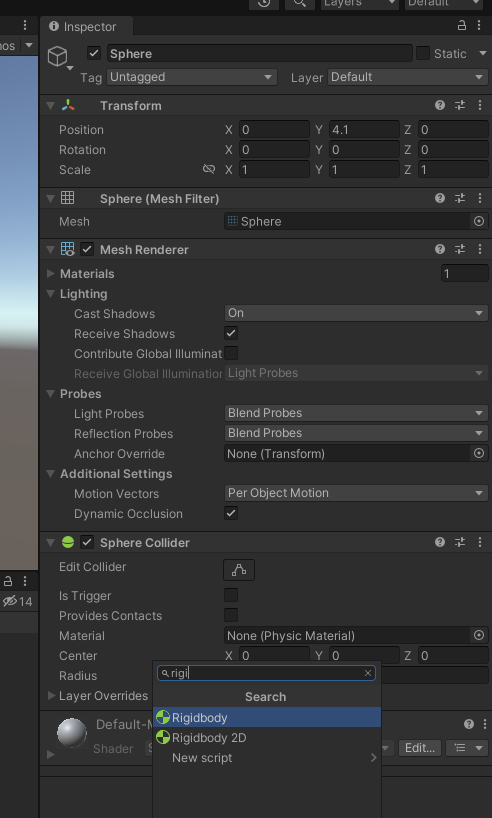Open the New script submenu

[267, 757]
